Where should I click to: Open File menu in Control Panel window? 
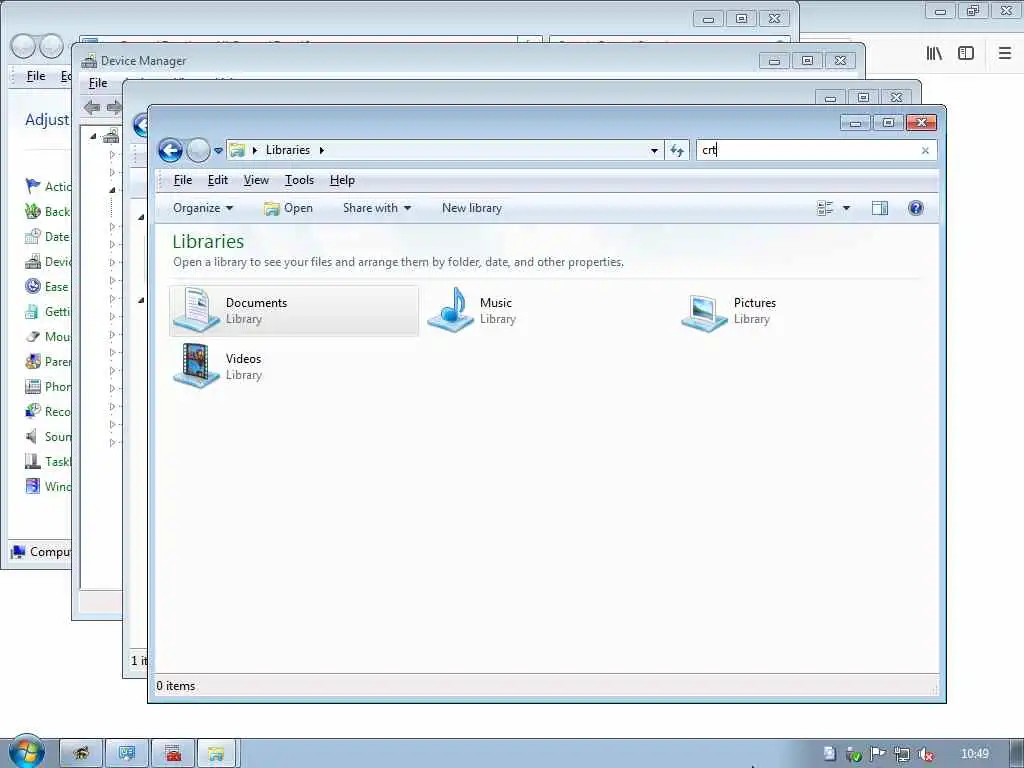(x=36, y=76)
